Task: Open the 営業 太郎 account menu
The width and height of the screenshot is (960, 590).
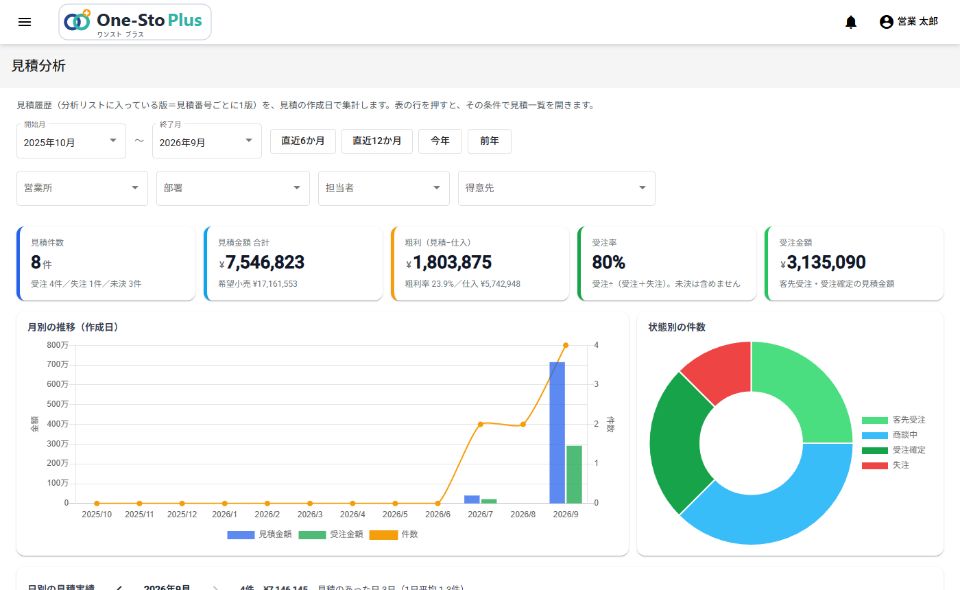Action: 909,22
